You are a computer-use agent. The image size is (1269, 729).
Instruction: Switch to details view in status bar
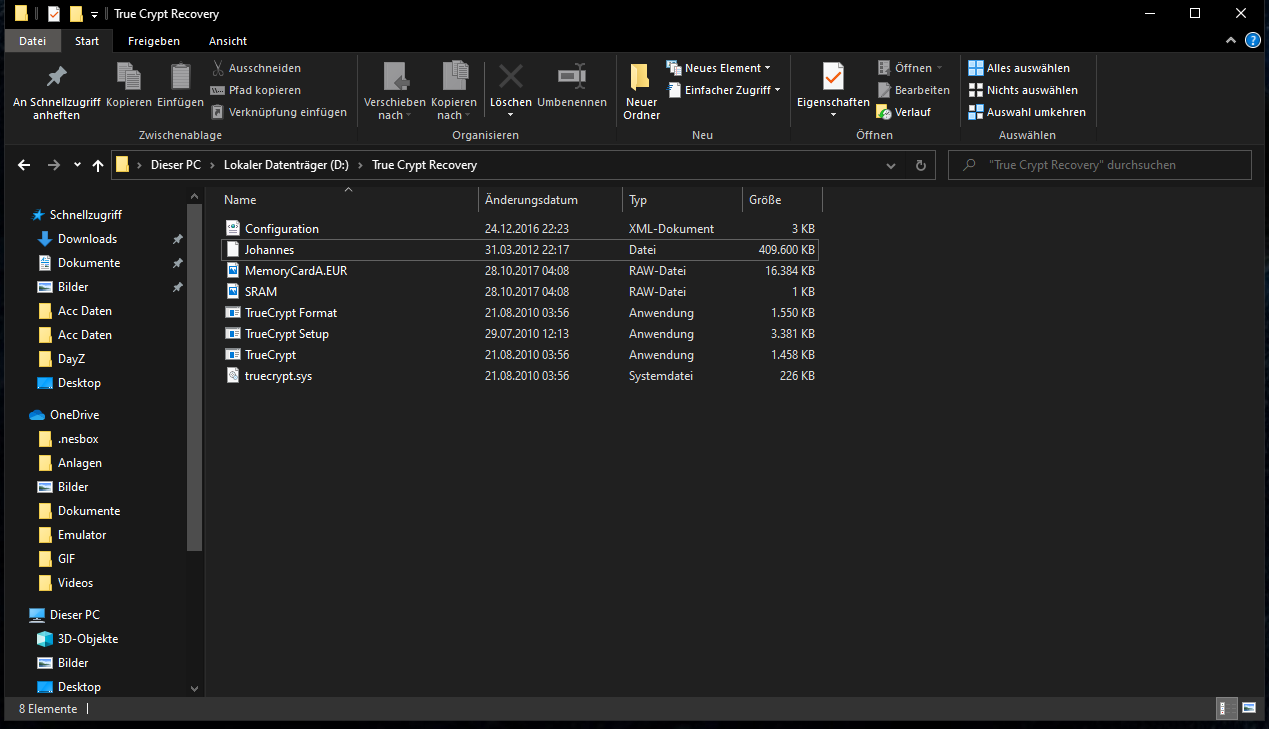point(1225,708)
